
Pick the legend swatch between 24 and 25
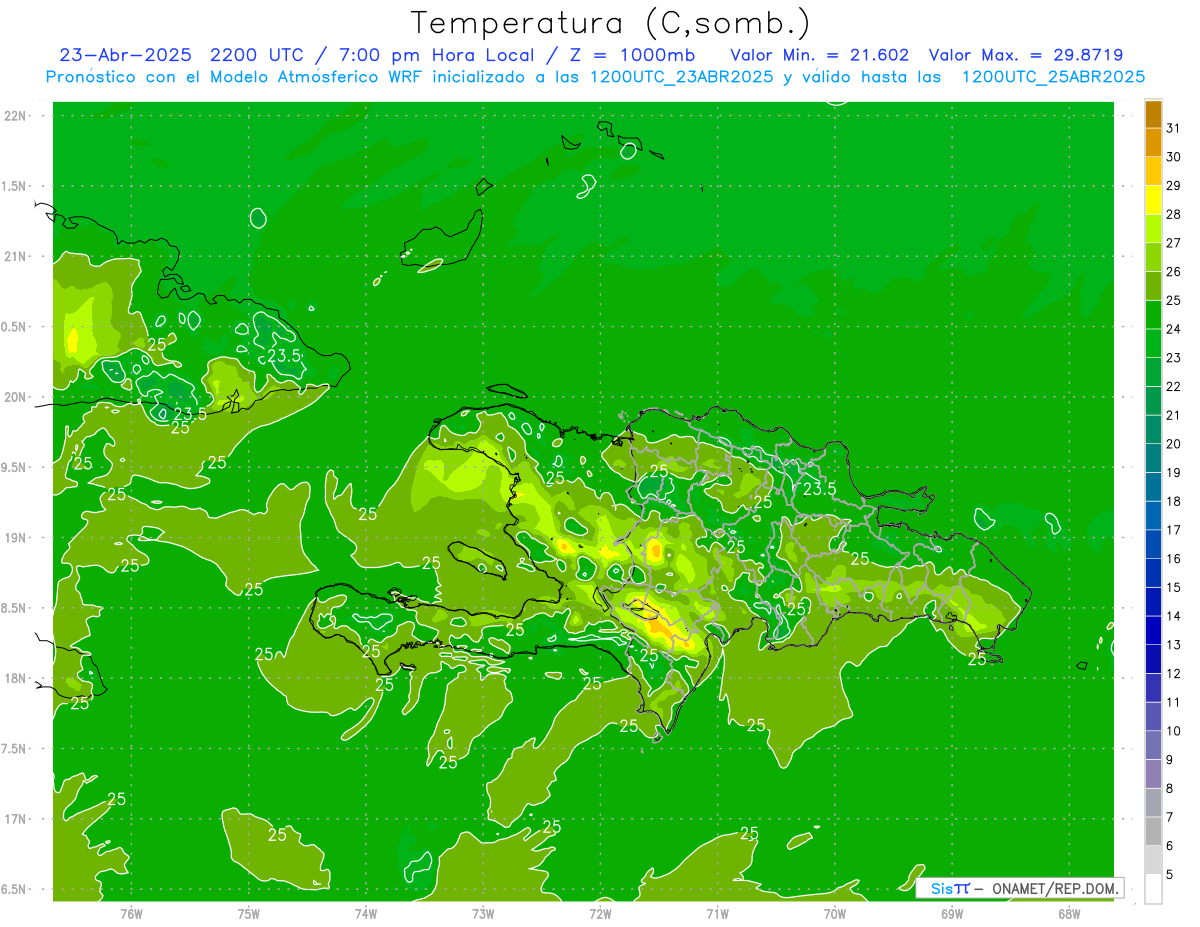(1153, 315)
